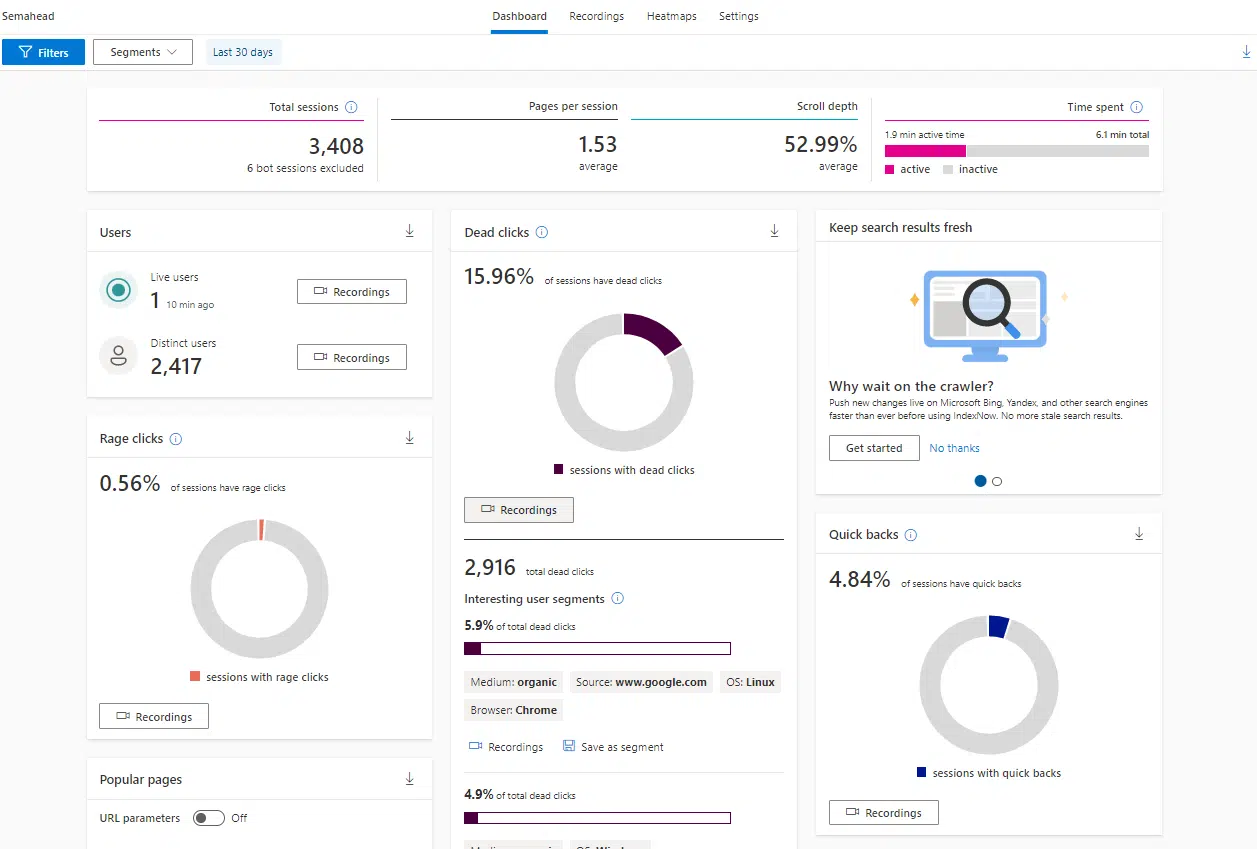Viewport: 1257px width, 849px height.
Task: Click the dashboard download icon at top right
Action: click(x=1246, y=52)
